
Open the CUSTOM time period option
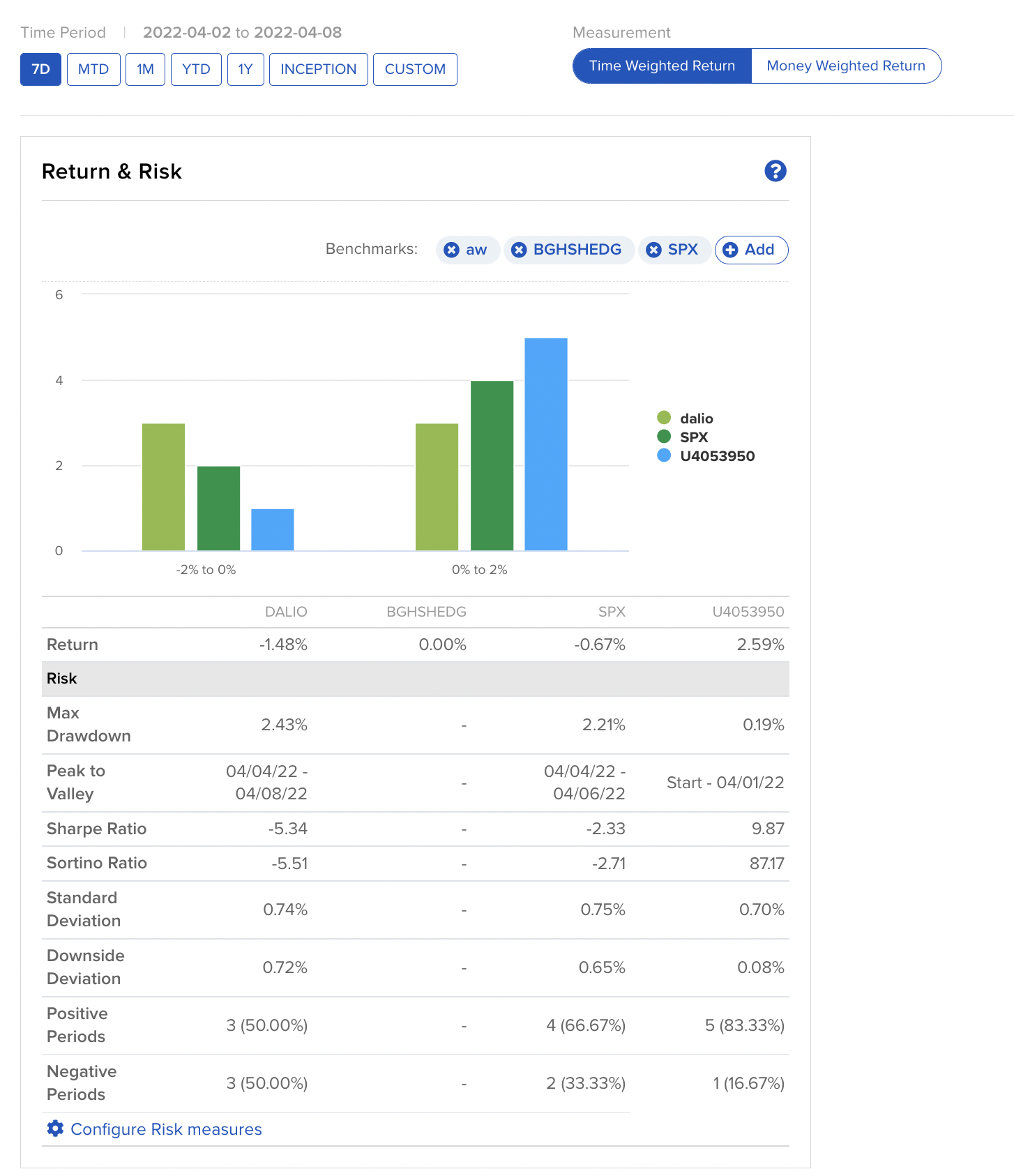click(x=415, y=70)
